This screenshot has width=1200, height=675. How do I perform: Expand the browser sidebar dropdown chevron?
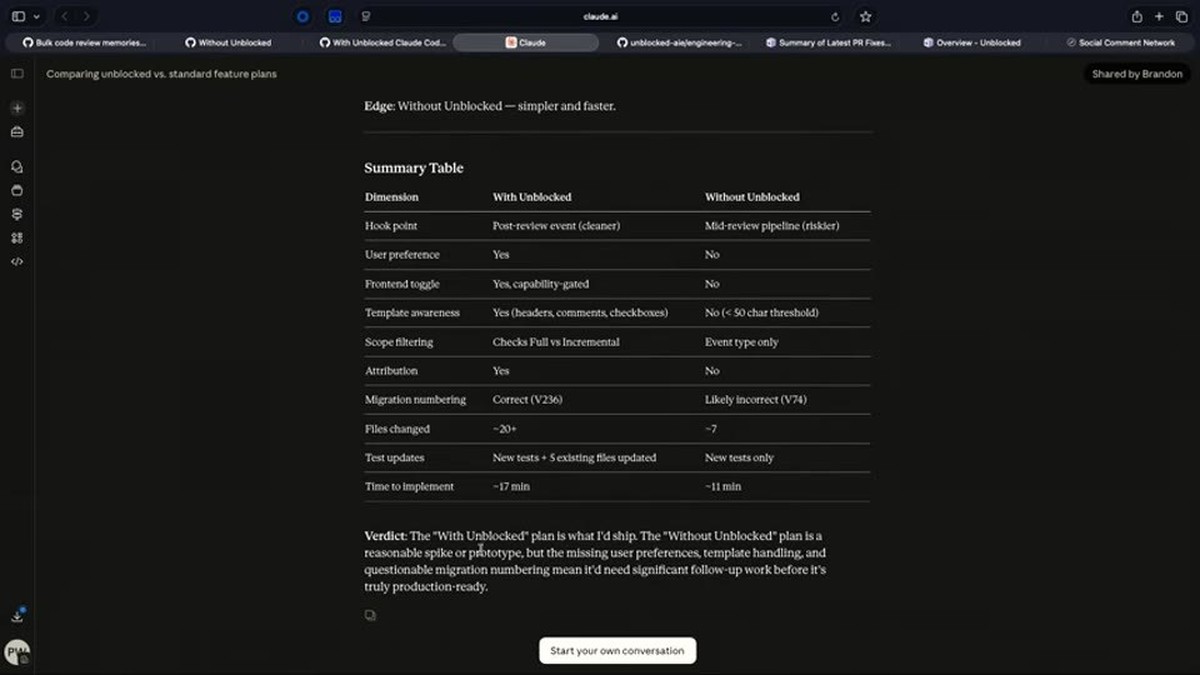(x=37, y=16)
